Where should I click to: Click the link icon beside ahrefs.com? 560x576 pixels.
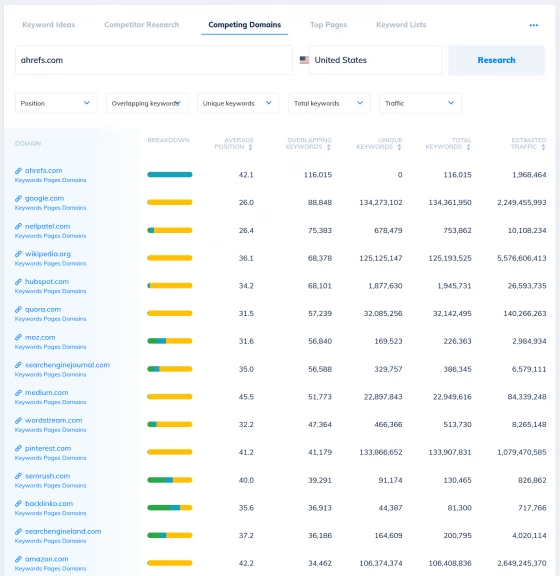[18, 170]
